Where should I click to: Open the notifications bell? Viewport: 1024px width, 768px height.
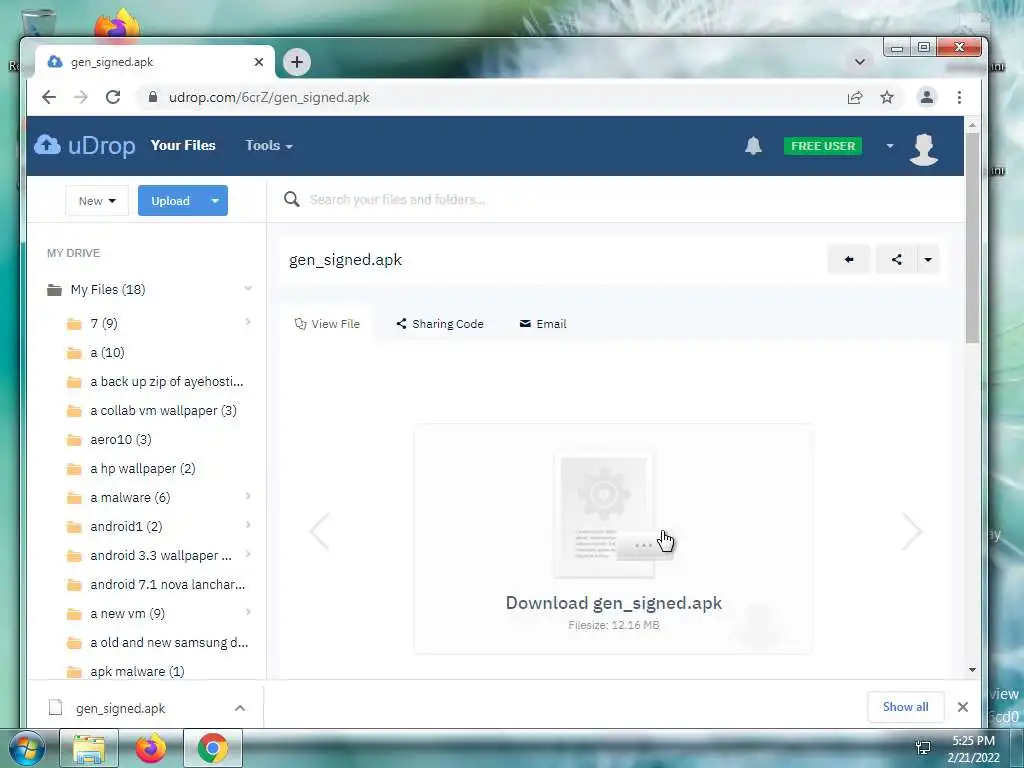coord(753,146)
